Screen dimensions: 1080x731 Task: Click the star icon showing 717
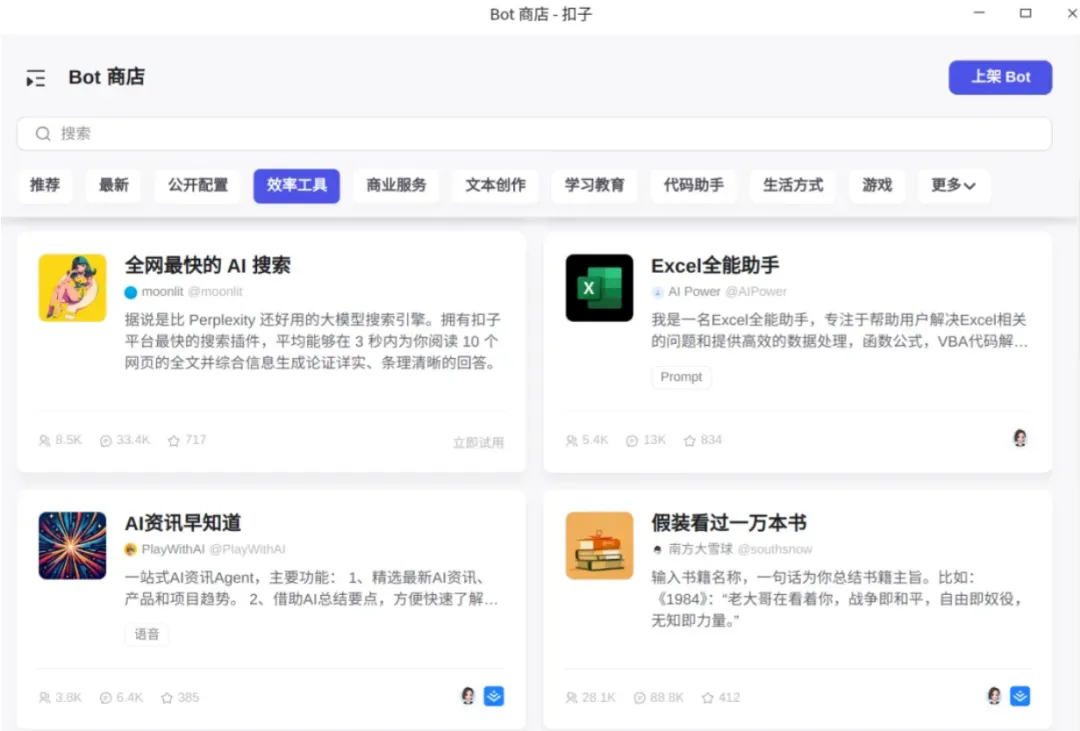pos(174,440)
